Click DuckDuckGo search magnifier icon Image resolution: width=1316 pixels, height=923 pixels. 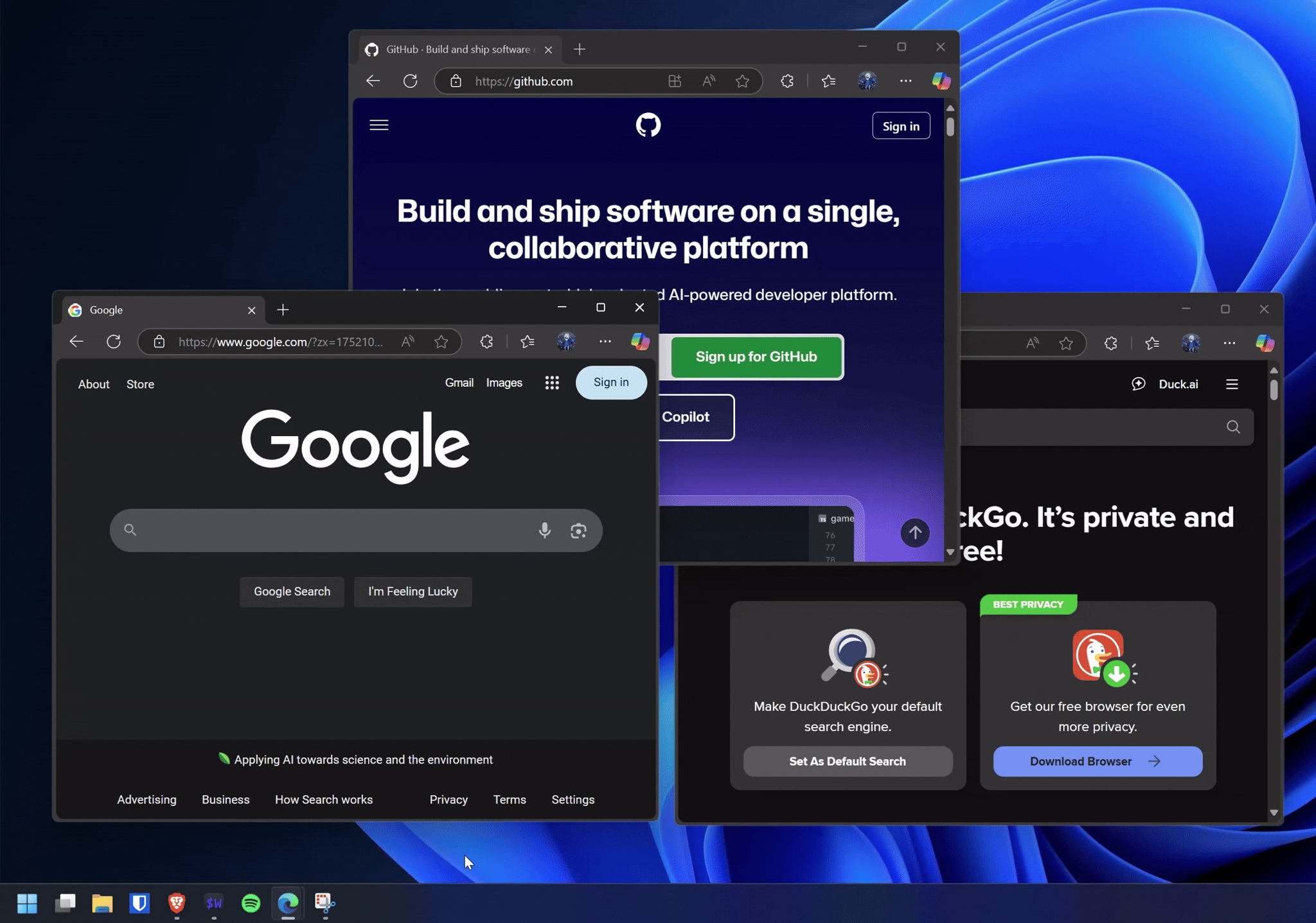[x=1233, y=427]
